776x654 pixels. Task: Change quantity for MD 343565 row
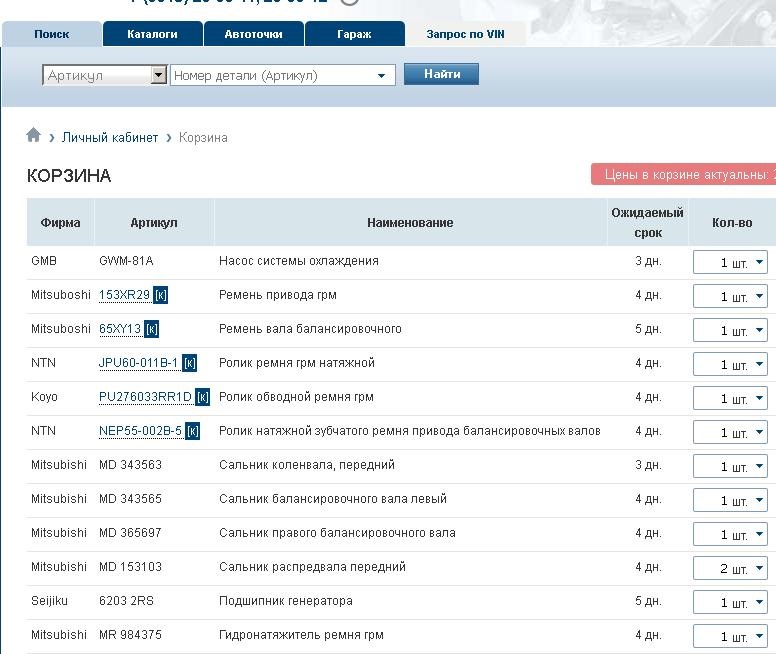click(x=730, y=500)
